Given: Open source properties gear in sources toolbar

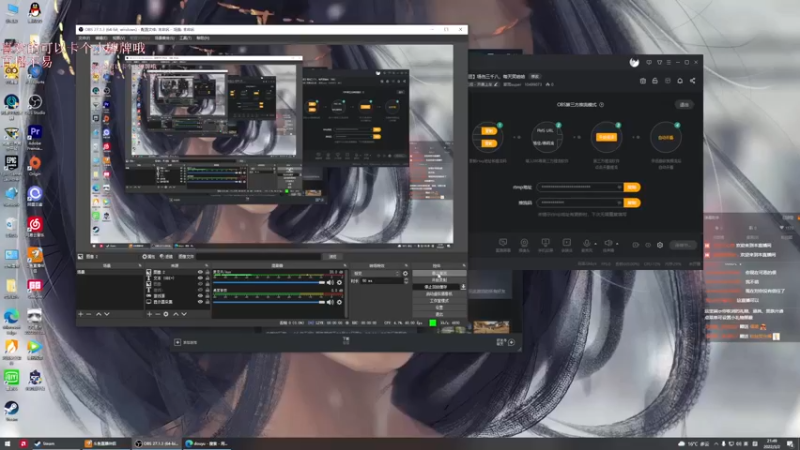Looking at the screenshot, I should pyautogui.click(x=166, y=314).
